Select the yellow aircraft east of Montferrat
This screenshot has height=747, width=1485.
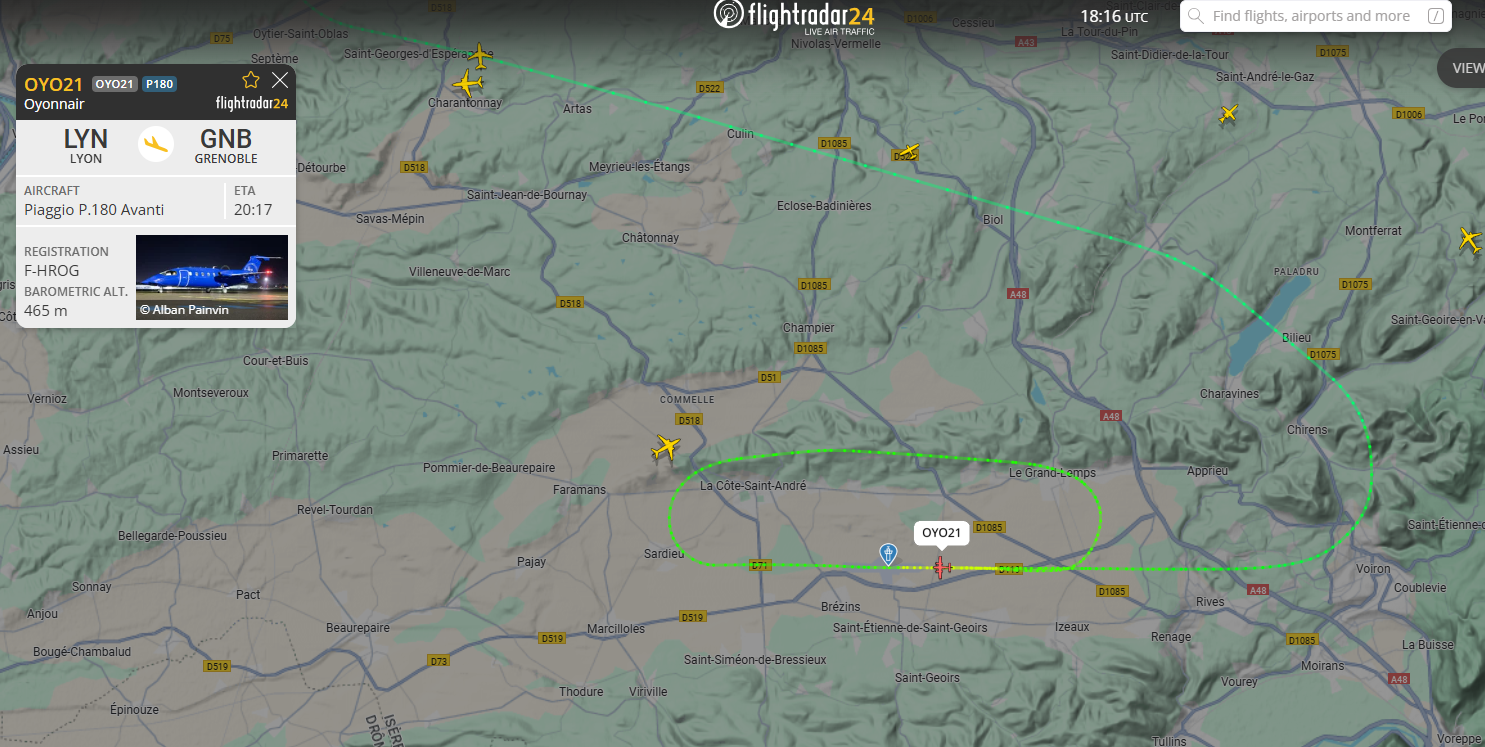coord(1469,240)
